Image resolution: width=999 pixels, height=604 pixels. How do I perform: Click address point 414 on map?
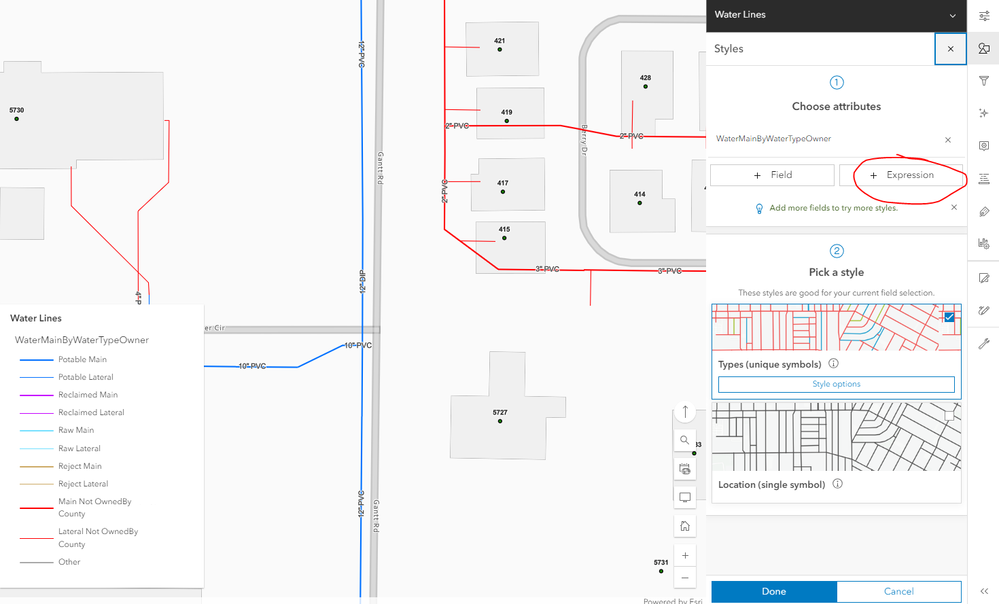click(640, 203)
